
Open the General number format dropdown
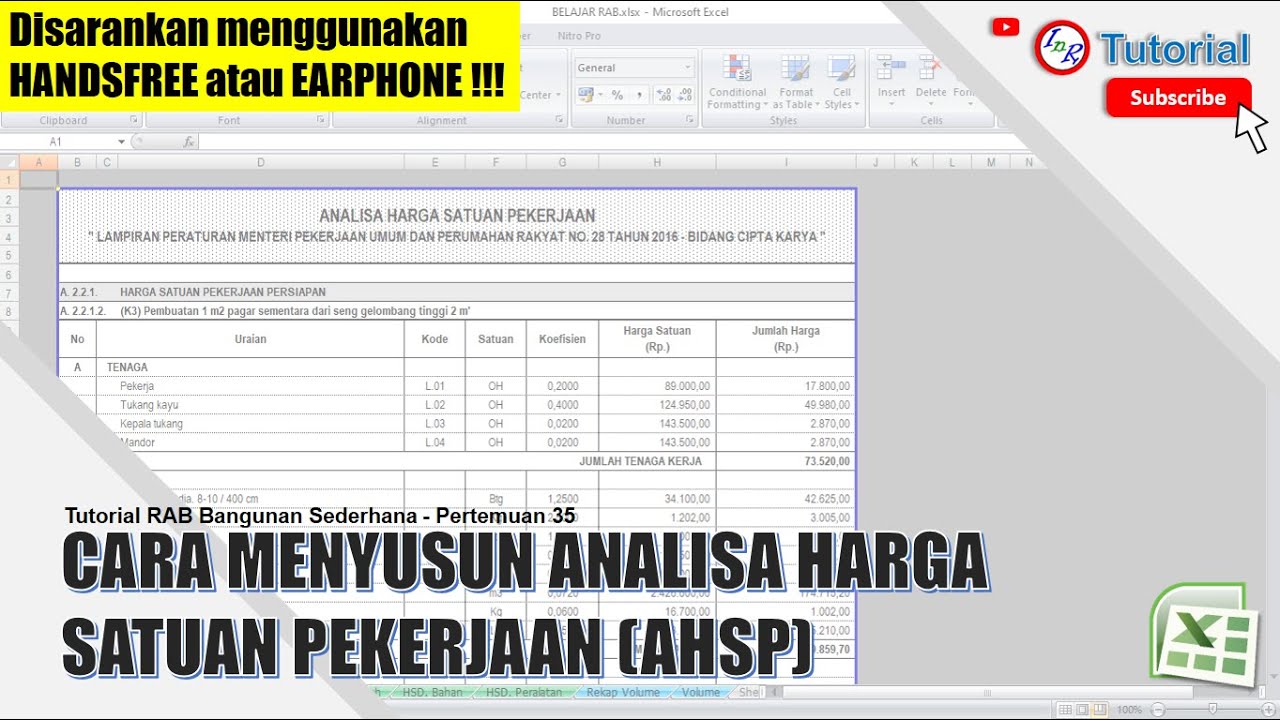coord(688,68)
